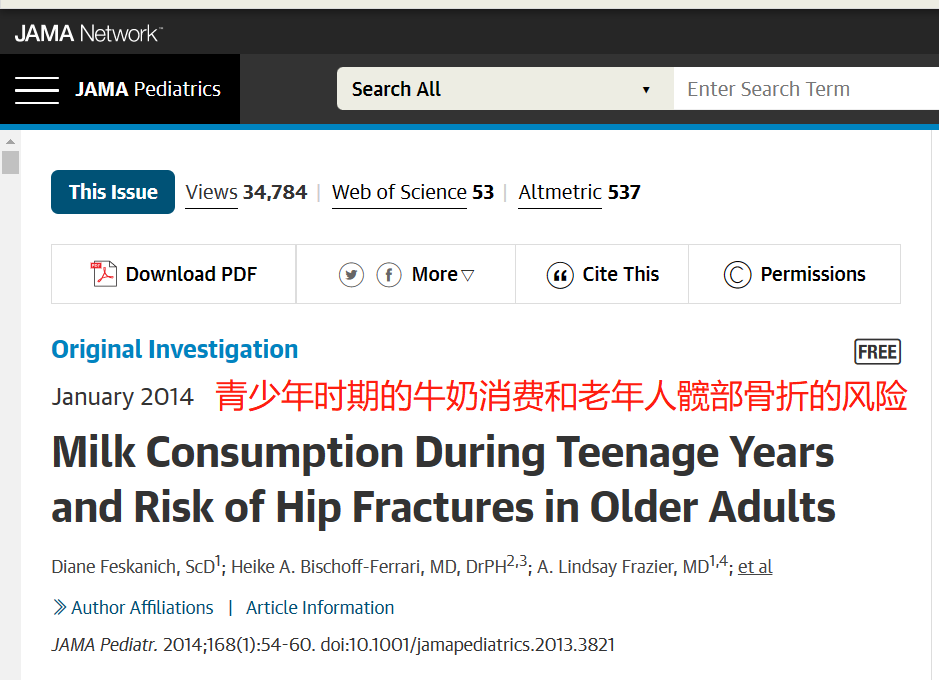
Task: Click the This Issue button
Action: coord(113,192)
